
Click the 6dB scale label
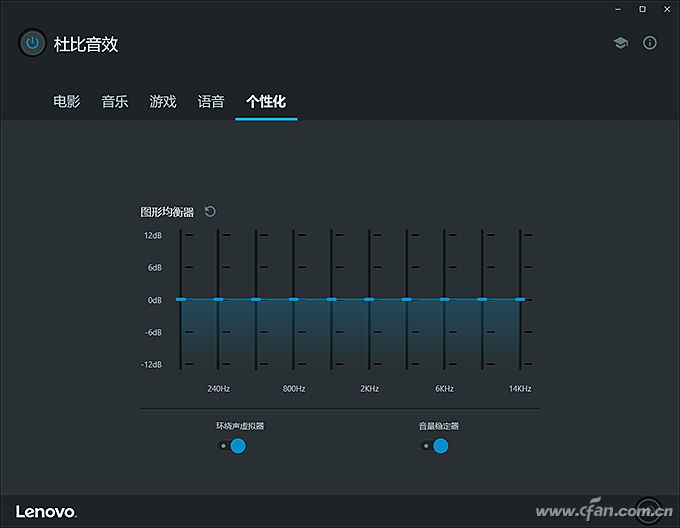point(155,267)
